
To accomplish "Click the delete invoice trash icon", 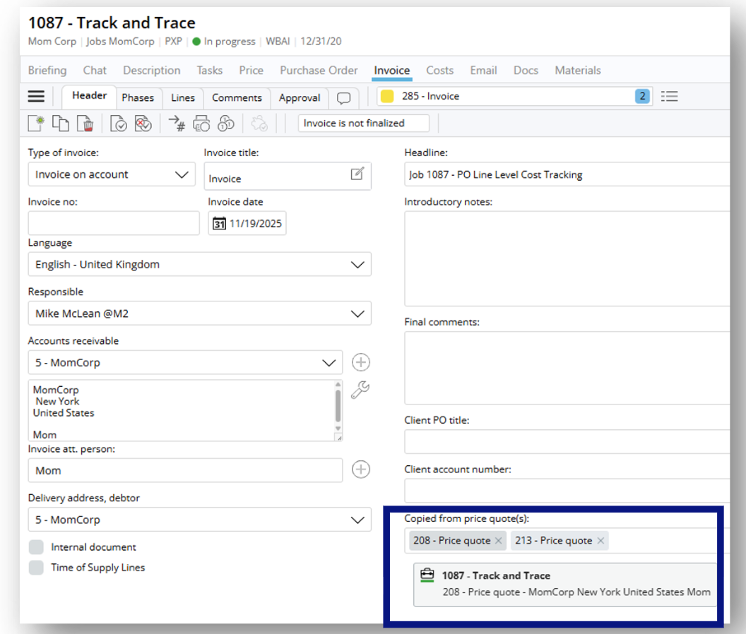I will tap(85, 124).
